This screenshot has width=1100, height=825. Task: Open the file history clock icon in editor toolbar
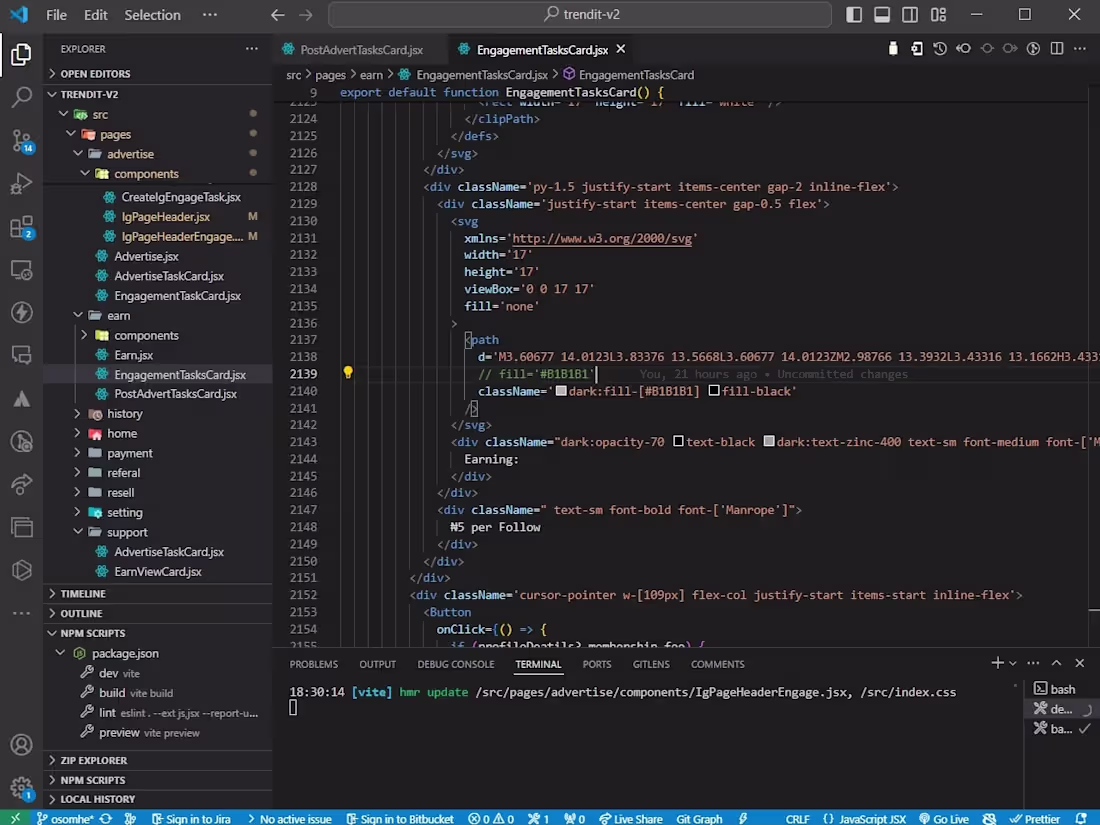940,48
